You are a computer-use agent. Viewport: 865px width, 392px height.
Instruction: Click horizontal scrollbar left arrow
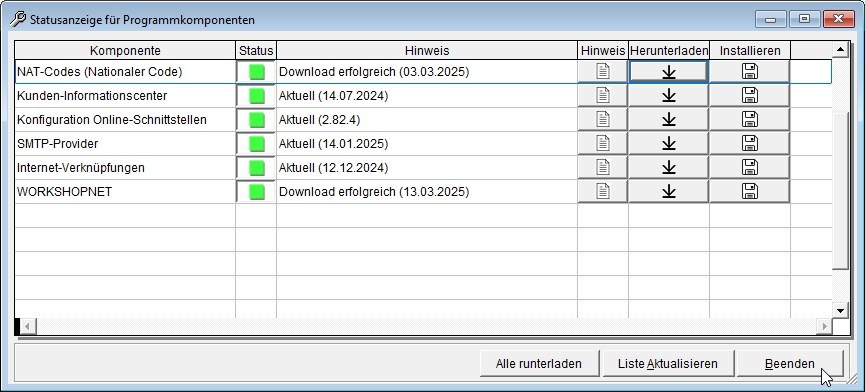[x=28, y=326]
